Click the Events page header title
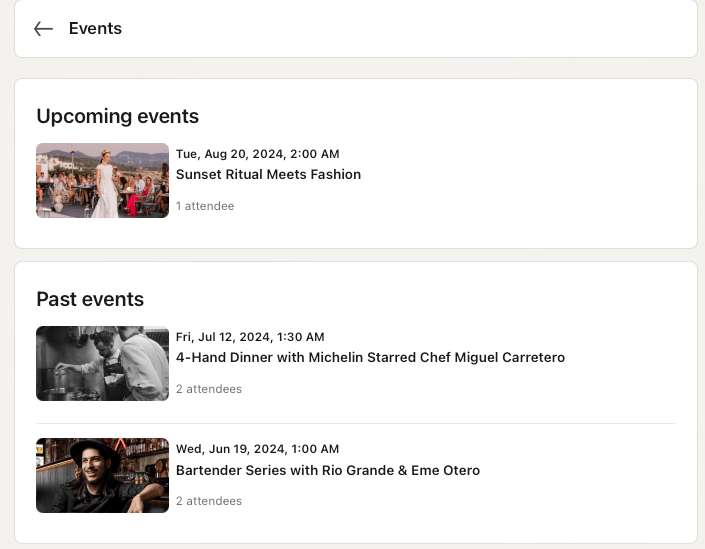The width and height of the screenshot is (705, 549). click(95, 28)
